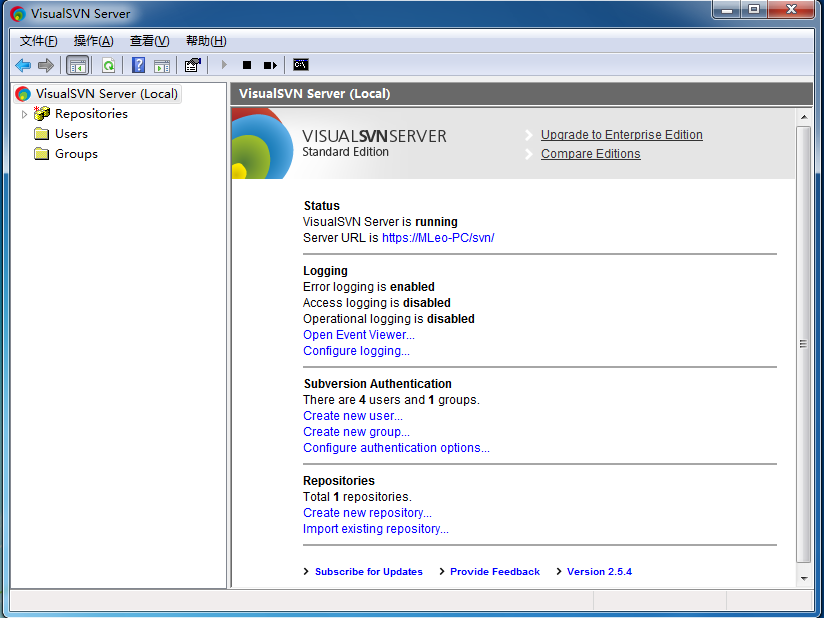Click Create new user link
The width and height of the screenshot is (824, 618).
tap(353, 416)
